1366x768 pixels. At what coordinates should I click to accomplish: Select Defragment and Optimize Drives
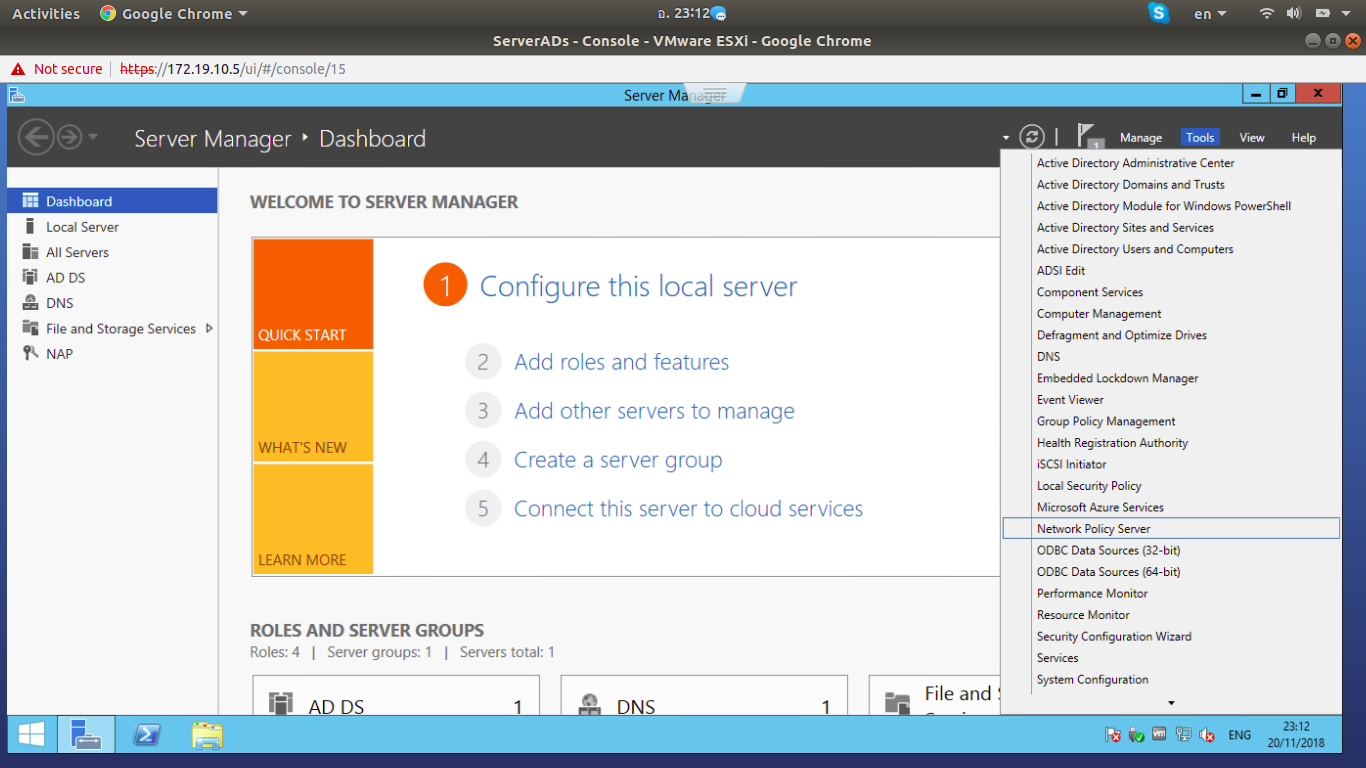coord(1171,335)
